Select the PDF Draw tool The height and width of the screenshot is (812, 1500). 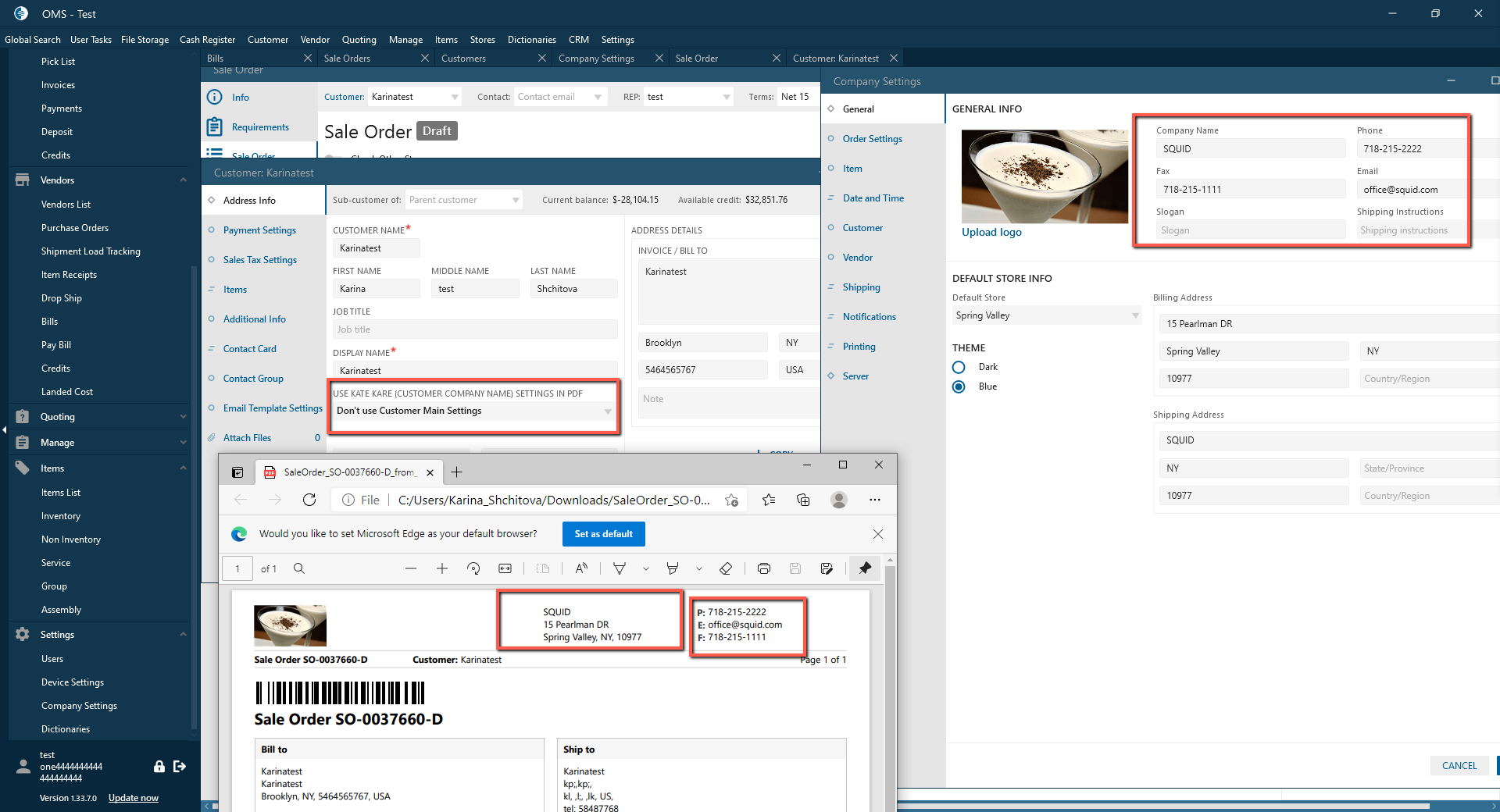point(620,568)
